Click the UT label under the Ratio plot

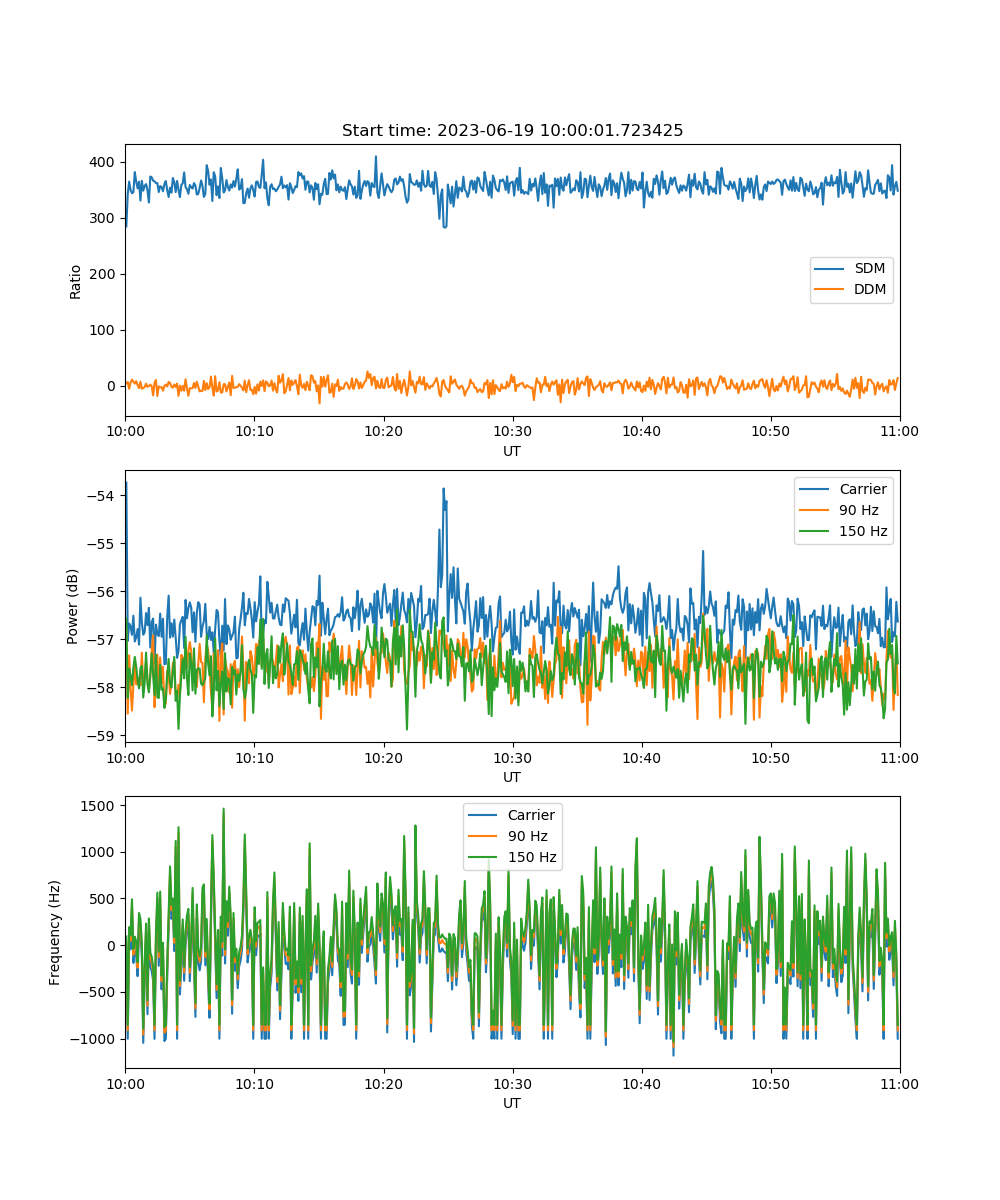click(512, 451)
